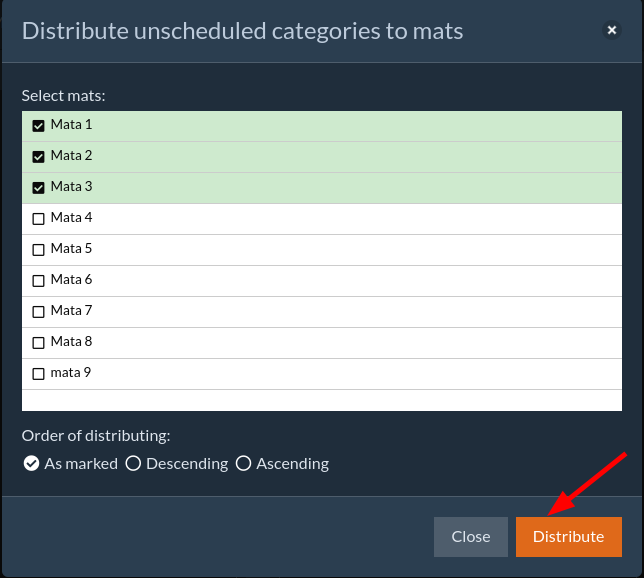Viewport: 644px width, 578px height.
Task: Select the Mata 7 checkbox
Action: pyautogui.click(x=39, y=312)
